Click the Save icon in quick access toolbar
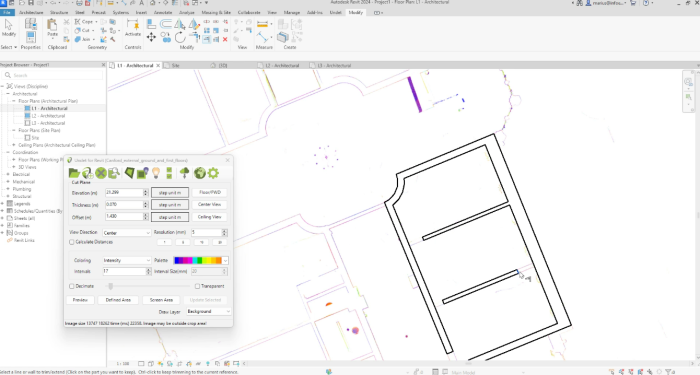 tap(31, 3)
